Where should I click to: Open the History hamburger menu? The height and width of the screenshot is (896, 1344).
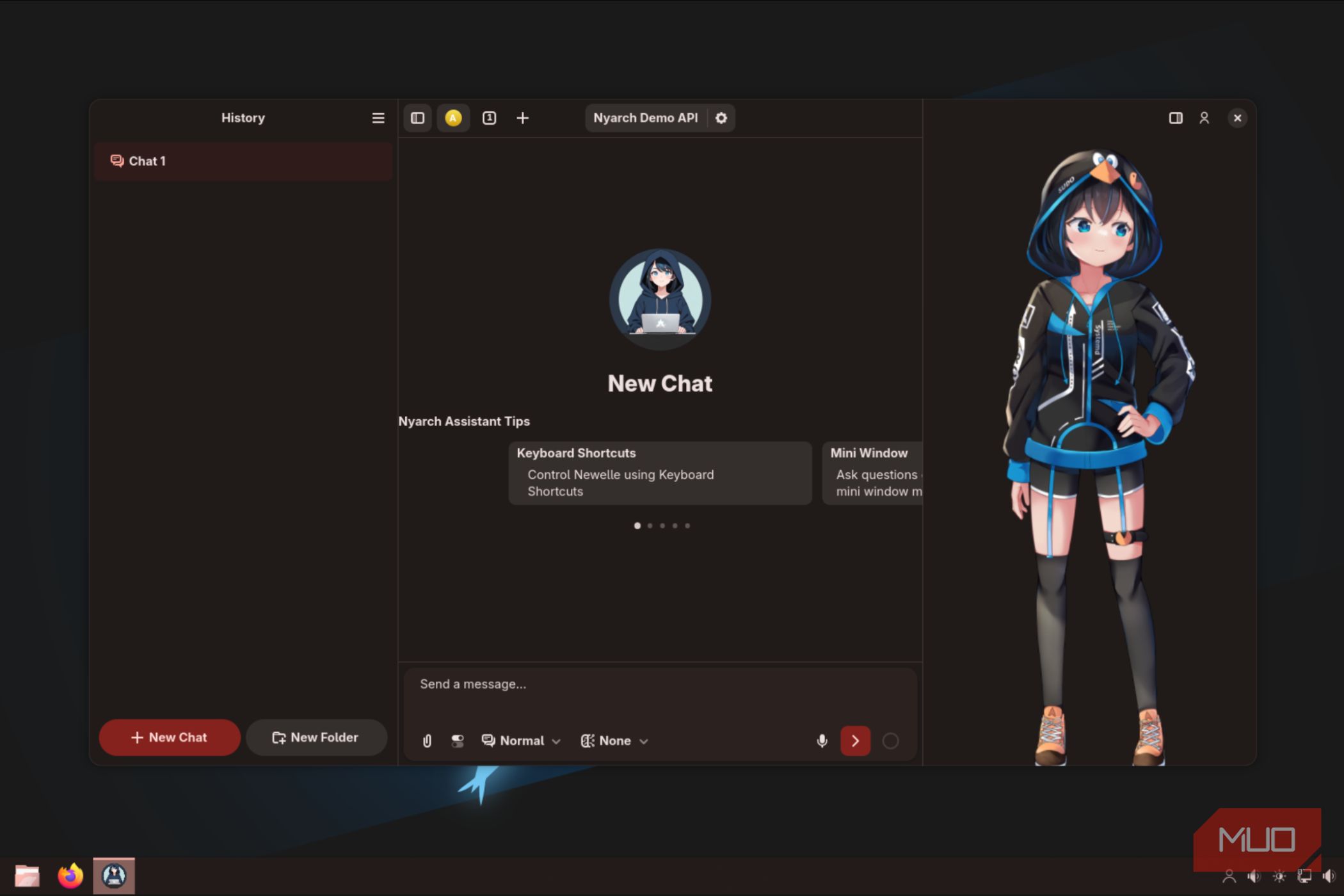click(378, 118)
